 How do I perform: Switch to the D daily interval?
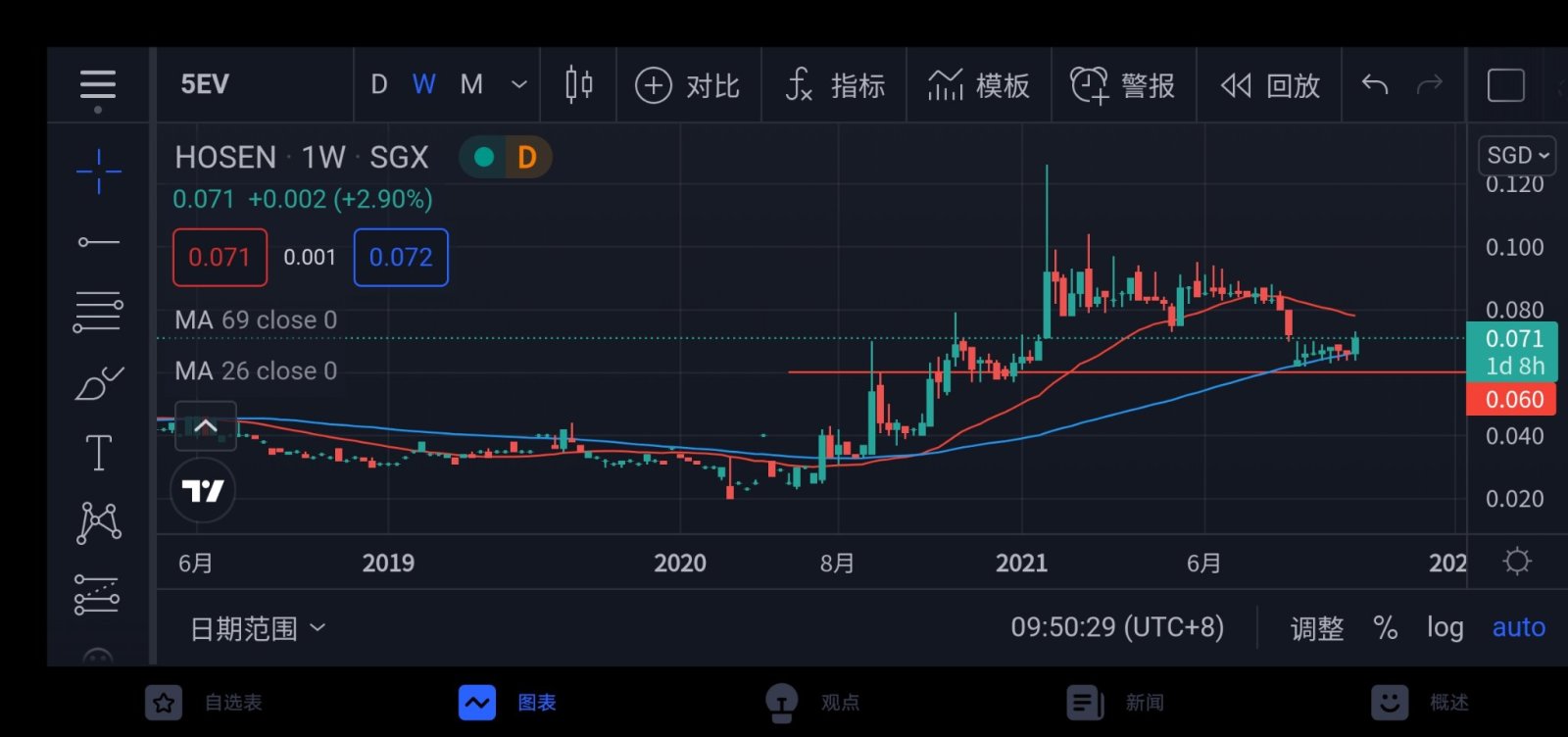pyautogui.click(x=379, y=85)
